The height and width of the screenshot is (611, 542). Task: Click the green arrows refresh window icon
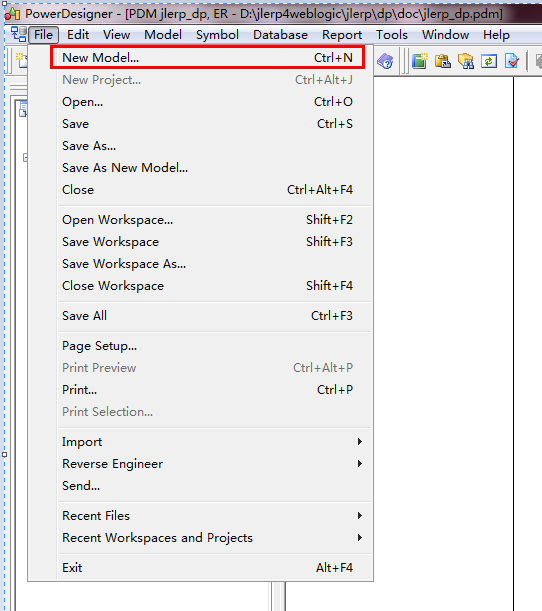489,61
